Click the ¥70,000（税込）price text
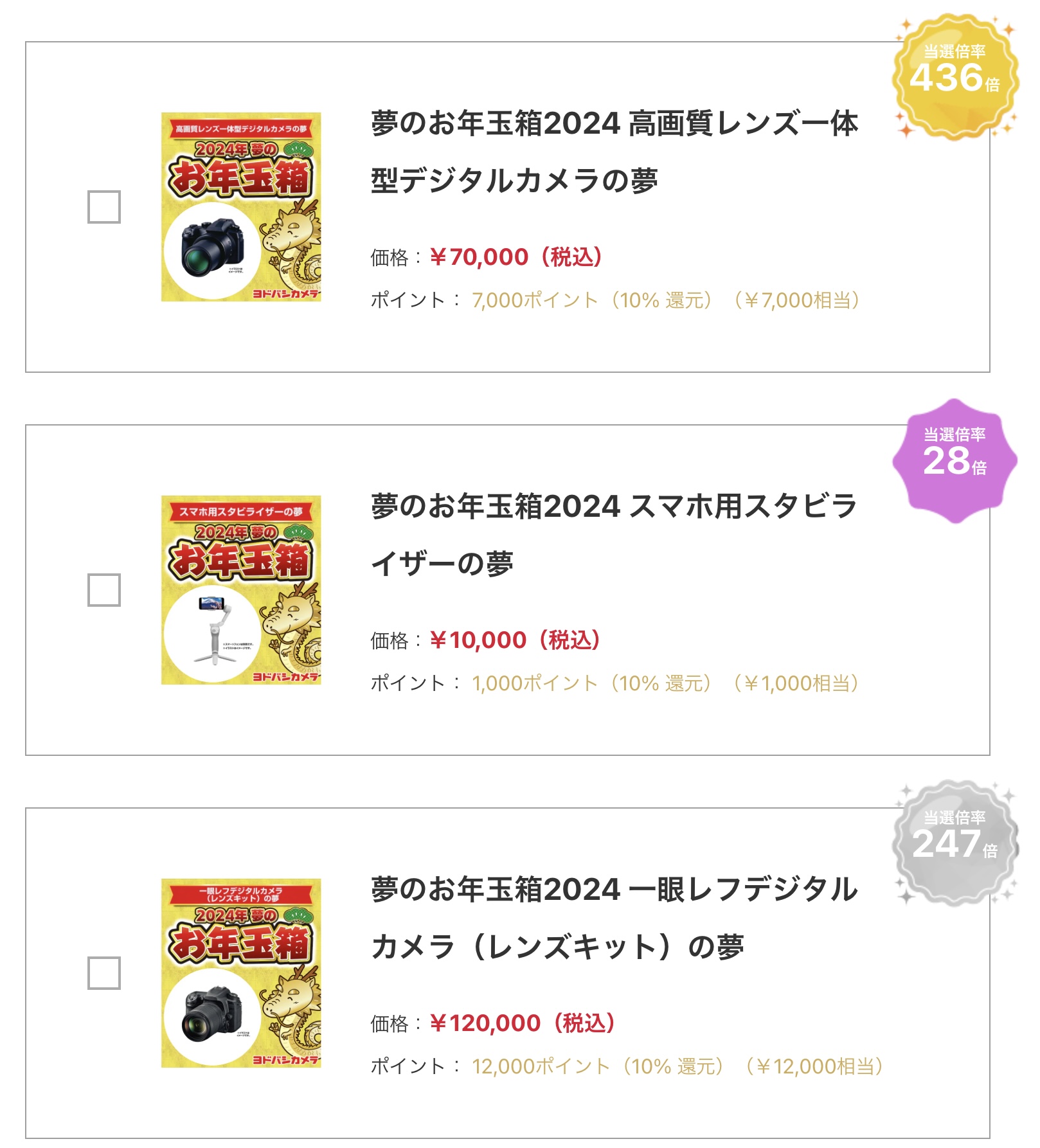 (517, 257)
